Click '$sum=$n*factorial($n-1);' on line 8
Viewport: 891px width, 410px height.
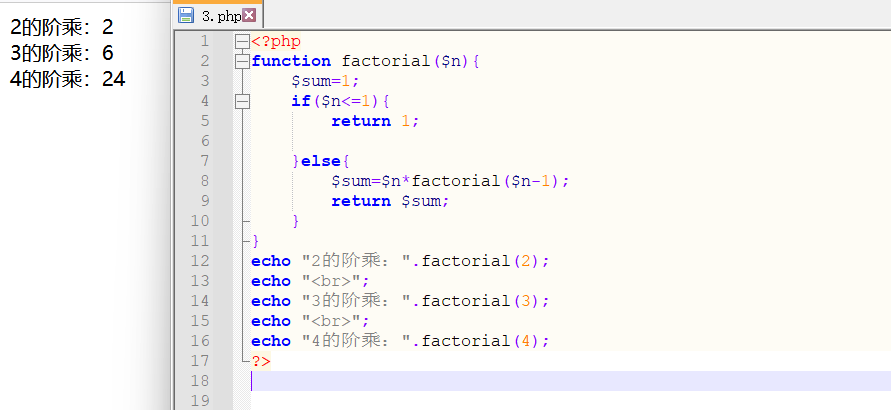click(x=450, y=181)
